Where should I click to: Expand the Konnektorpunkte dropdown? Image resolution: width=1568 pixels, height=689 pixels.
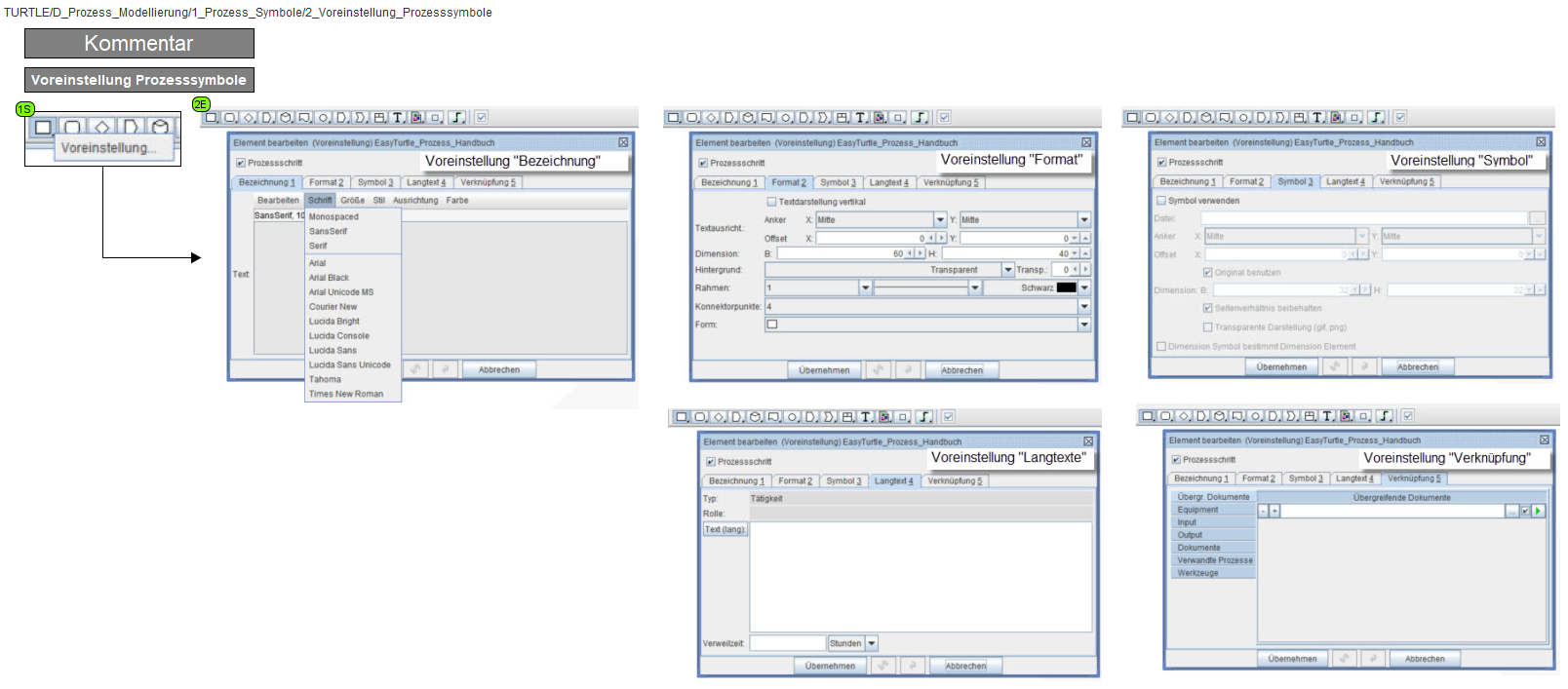[x=1083, y=307]
